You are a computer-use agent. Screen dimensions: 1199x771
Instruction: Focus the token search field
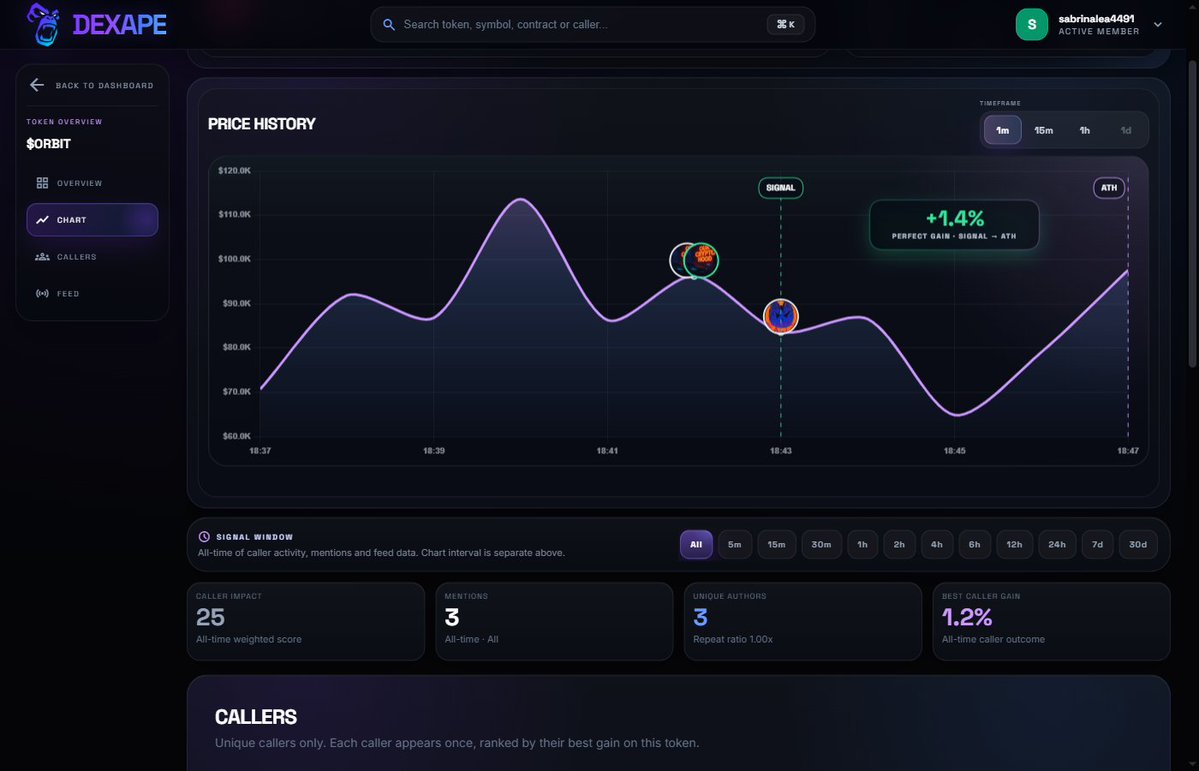[593, 24]
